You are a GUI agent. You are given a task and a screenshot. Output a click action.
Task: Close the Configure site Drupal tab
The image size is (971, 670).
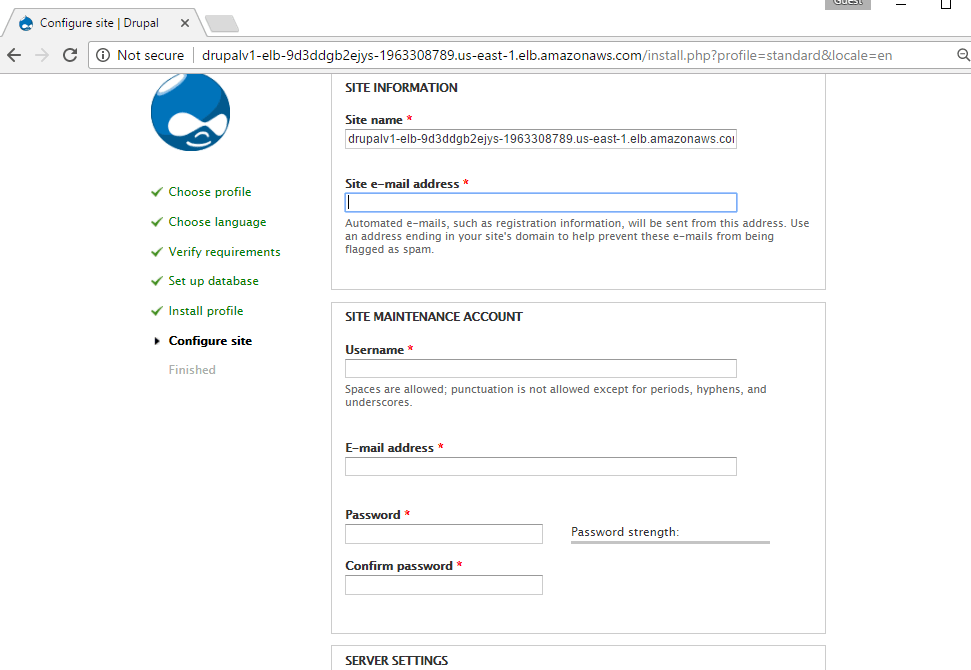pos(185,23)
